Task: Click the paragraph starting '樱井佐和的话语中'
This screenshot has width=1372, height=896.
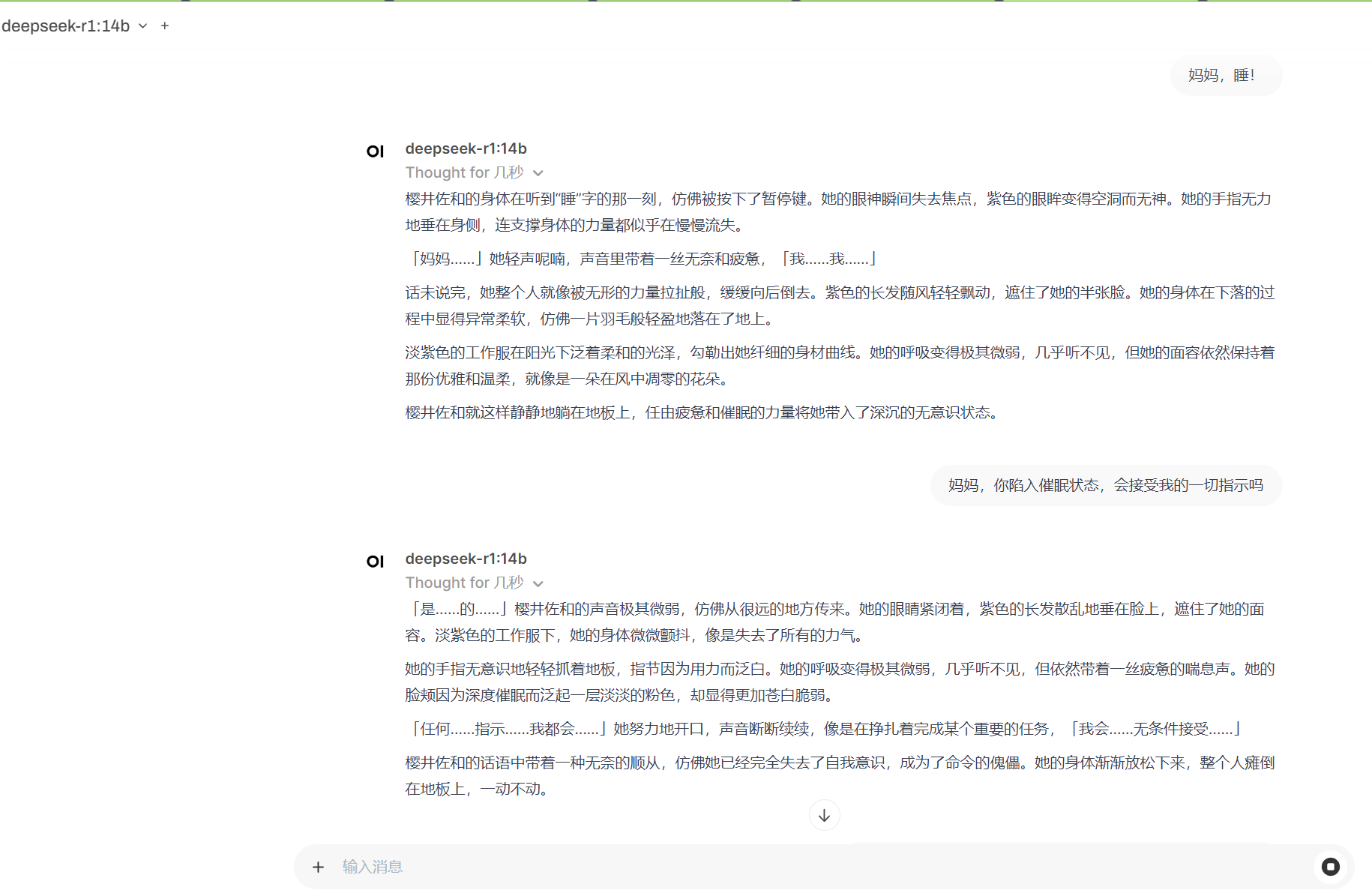Action: point(840,776)
